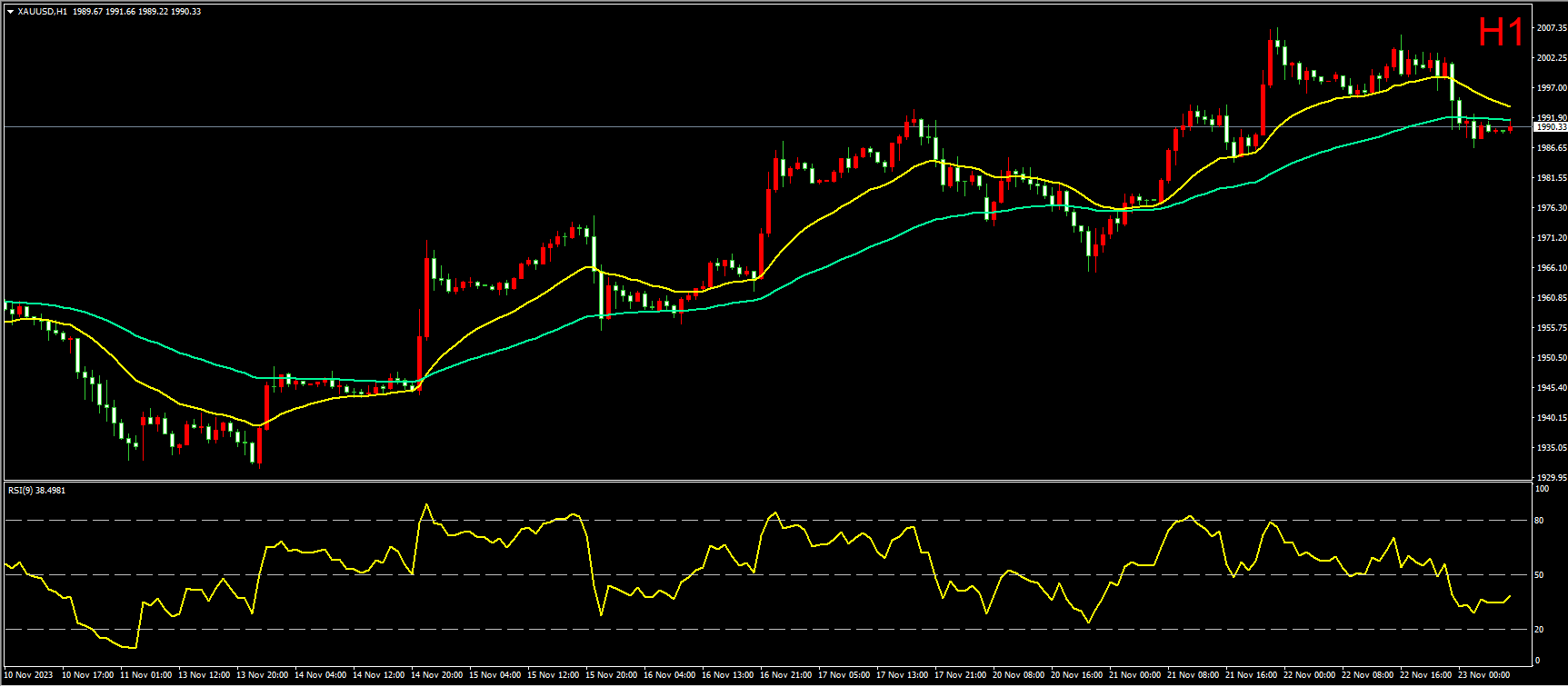The image size is (1568, 687).
Task: Click the 1976.30 price axis label
Action: pyautogui.click(x=1551, y=208)
